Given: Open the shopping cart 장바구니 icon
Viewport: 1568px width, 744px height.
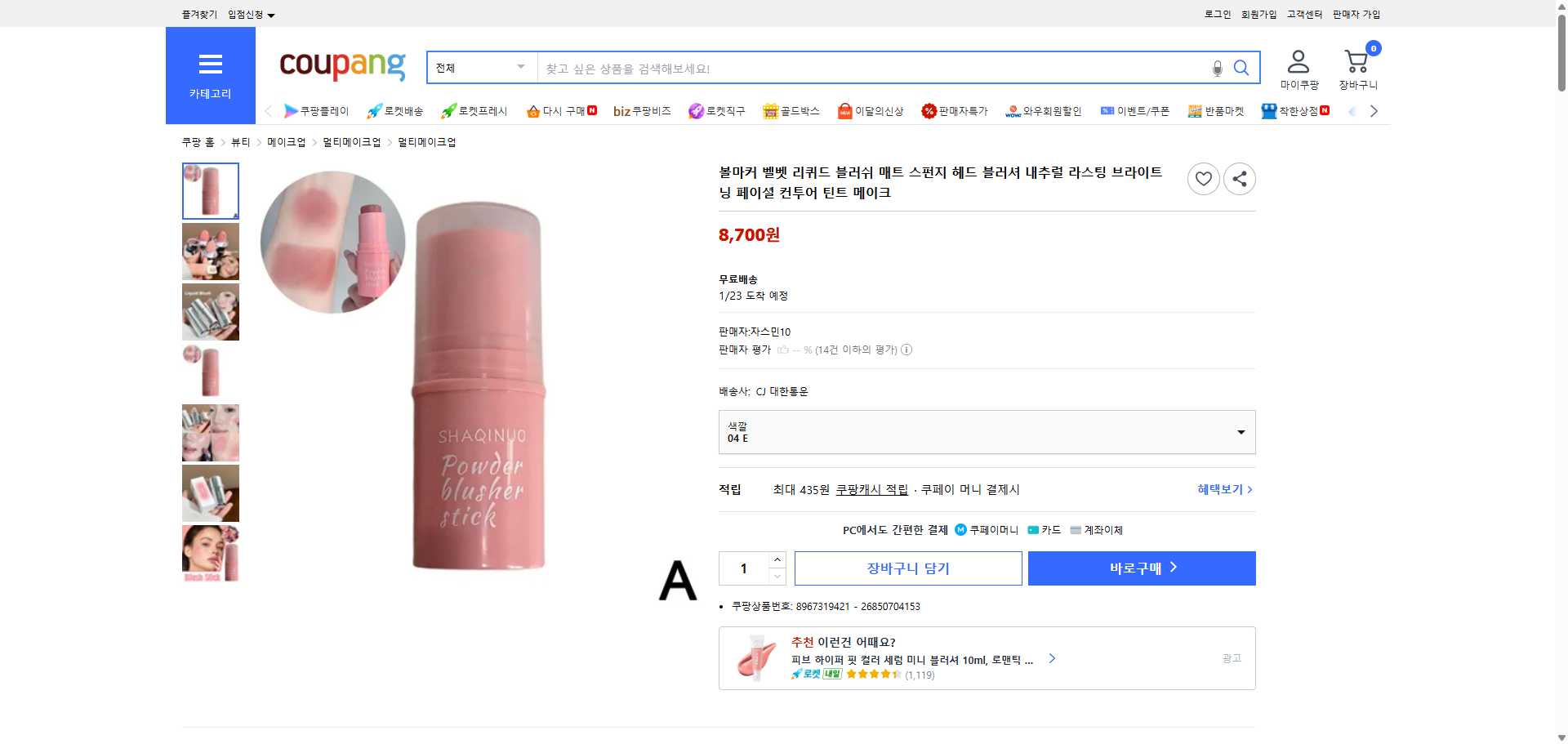Looking at the screenshot, I should (x=1356, y=60).
